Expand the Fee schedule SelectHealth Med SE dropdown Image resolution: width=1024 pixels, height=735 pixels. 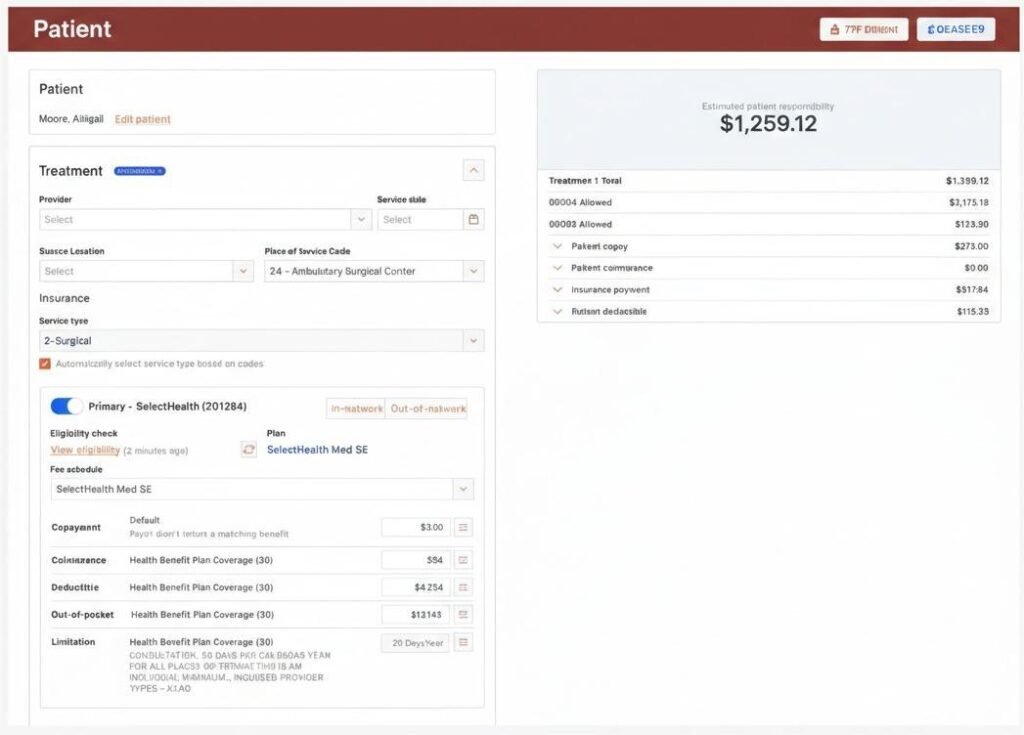click(262, 489)
